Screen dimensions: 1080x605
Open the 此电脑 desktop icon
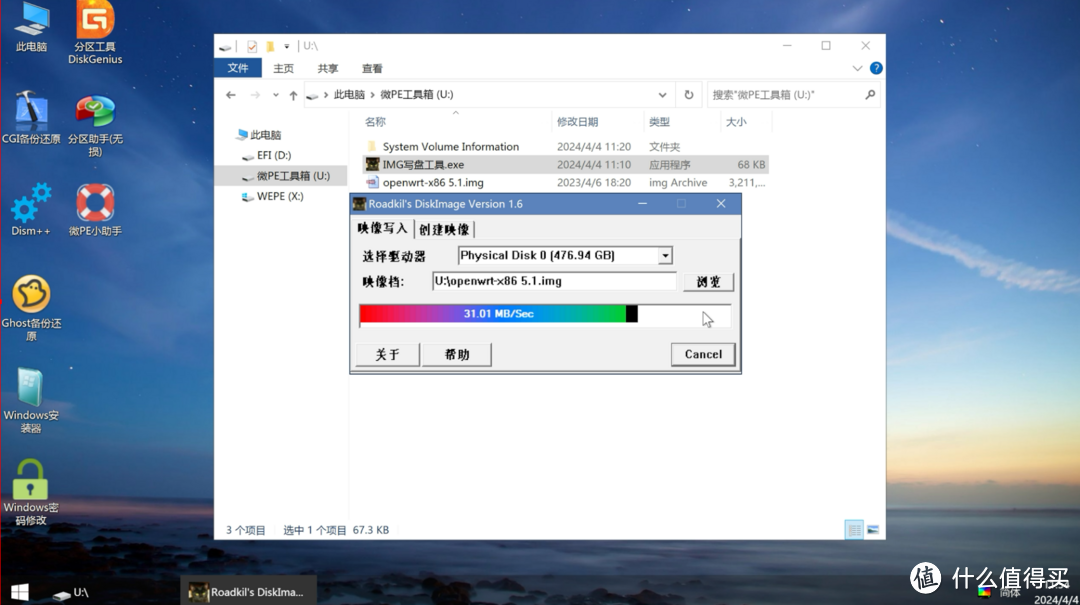pos(31,28)
